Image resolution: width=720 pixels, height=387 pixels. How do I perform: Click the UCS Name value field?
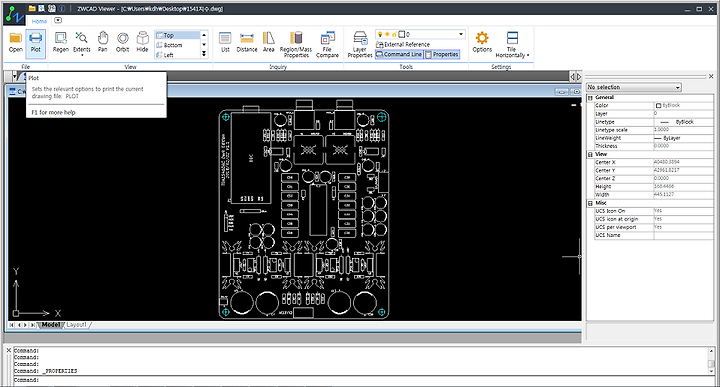(x=683, y=235)
